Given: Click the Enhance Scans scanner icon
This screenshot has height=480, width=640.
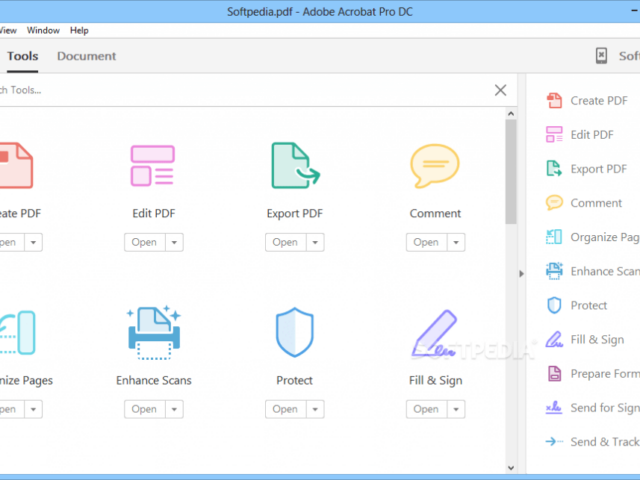Looking at the screenshot, I should click(x=154, y=332).
